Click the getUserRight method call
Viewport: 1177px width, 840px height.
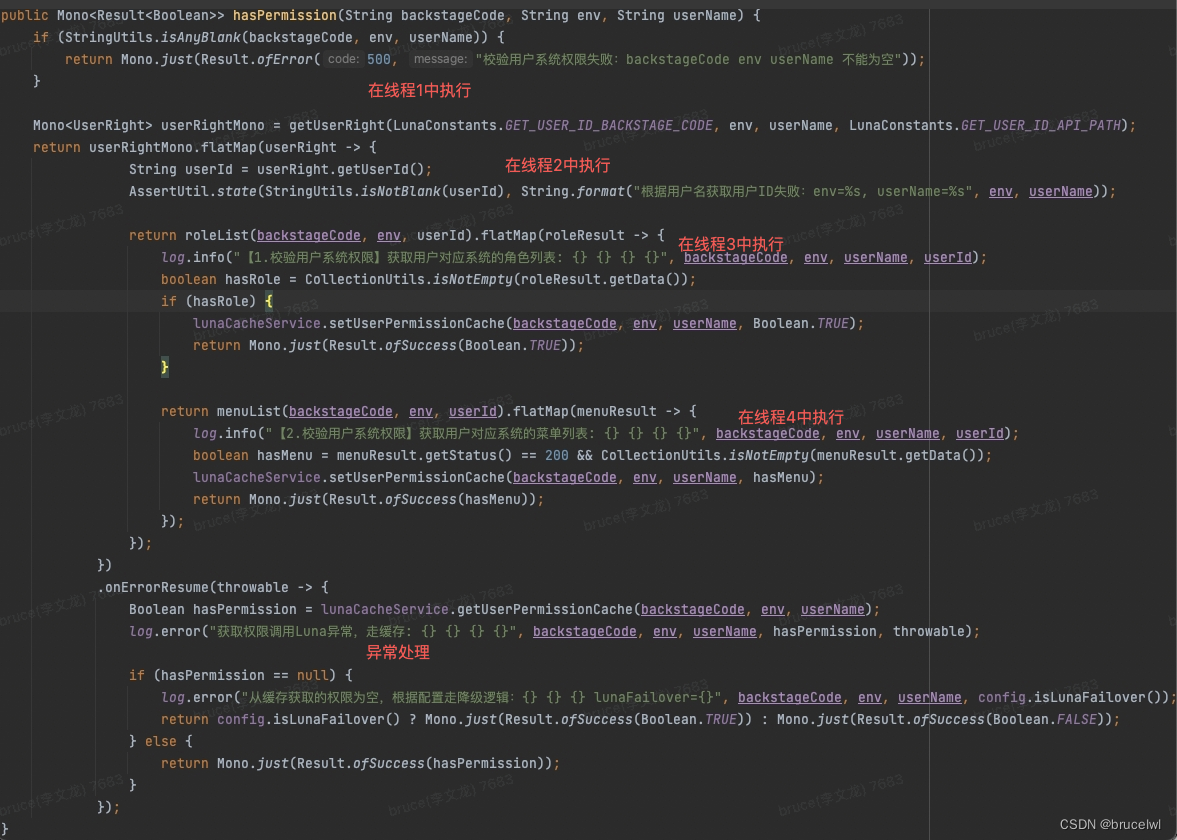click(337, 125)
